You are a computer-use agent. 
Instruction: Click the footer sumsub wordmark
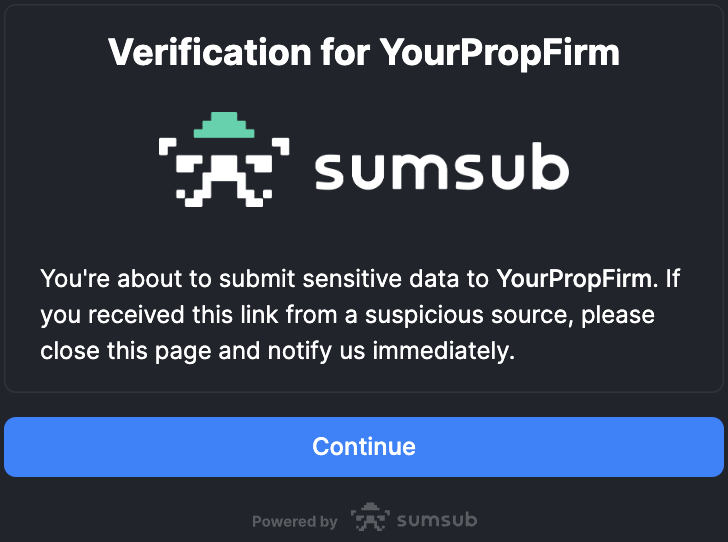pyautogui.click(x=437, y=520)
